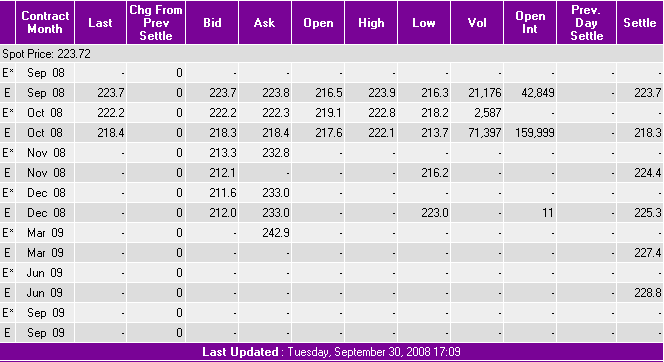Select the Settle column header

coord(639,22)
